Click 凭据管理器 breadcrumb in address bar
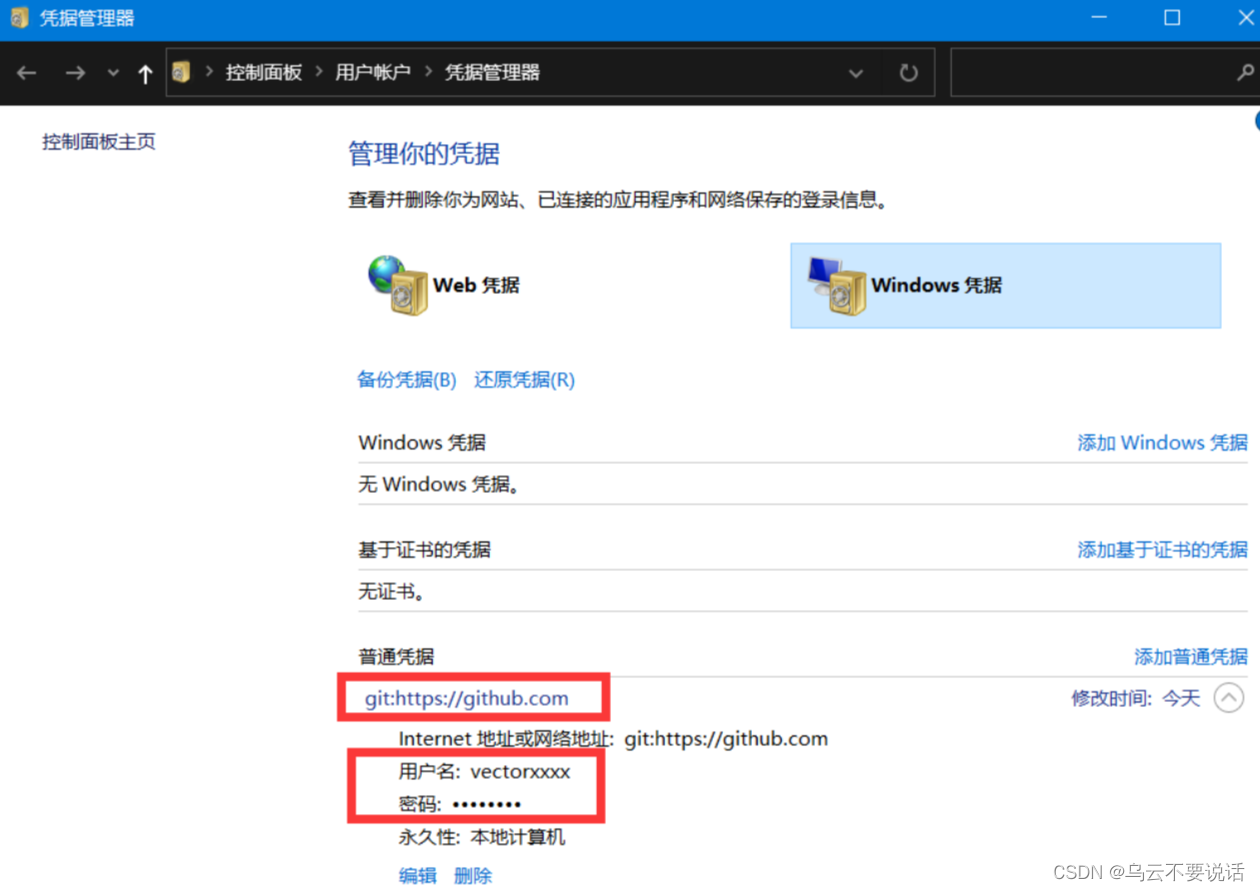The height and width of the screenshot is (891, 1260). pyautogui.click(x=492, y=72)
